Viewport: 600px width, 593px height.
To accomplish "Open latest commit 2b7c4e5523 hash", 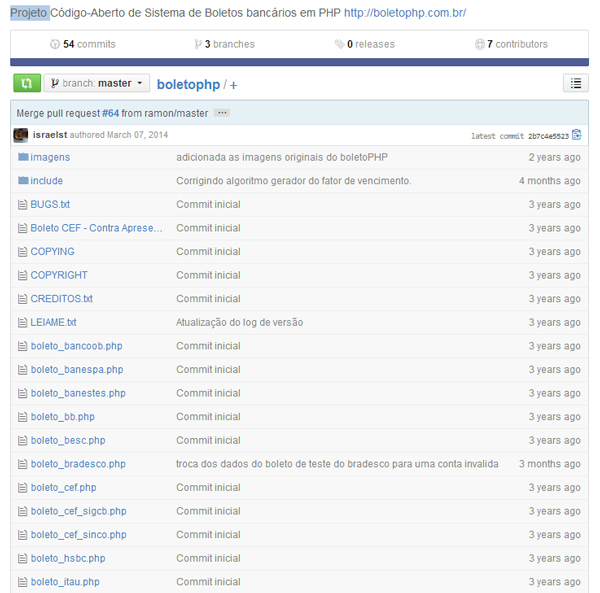I will [548, 136].
